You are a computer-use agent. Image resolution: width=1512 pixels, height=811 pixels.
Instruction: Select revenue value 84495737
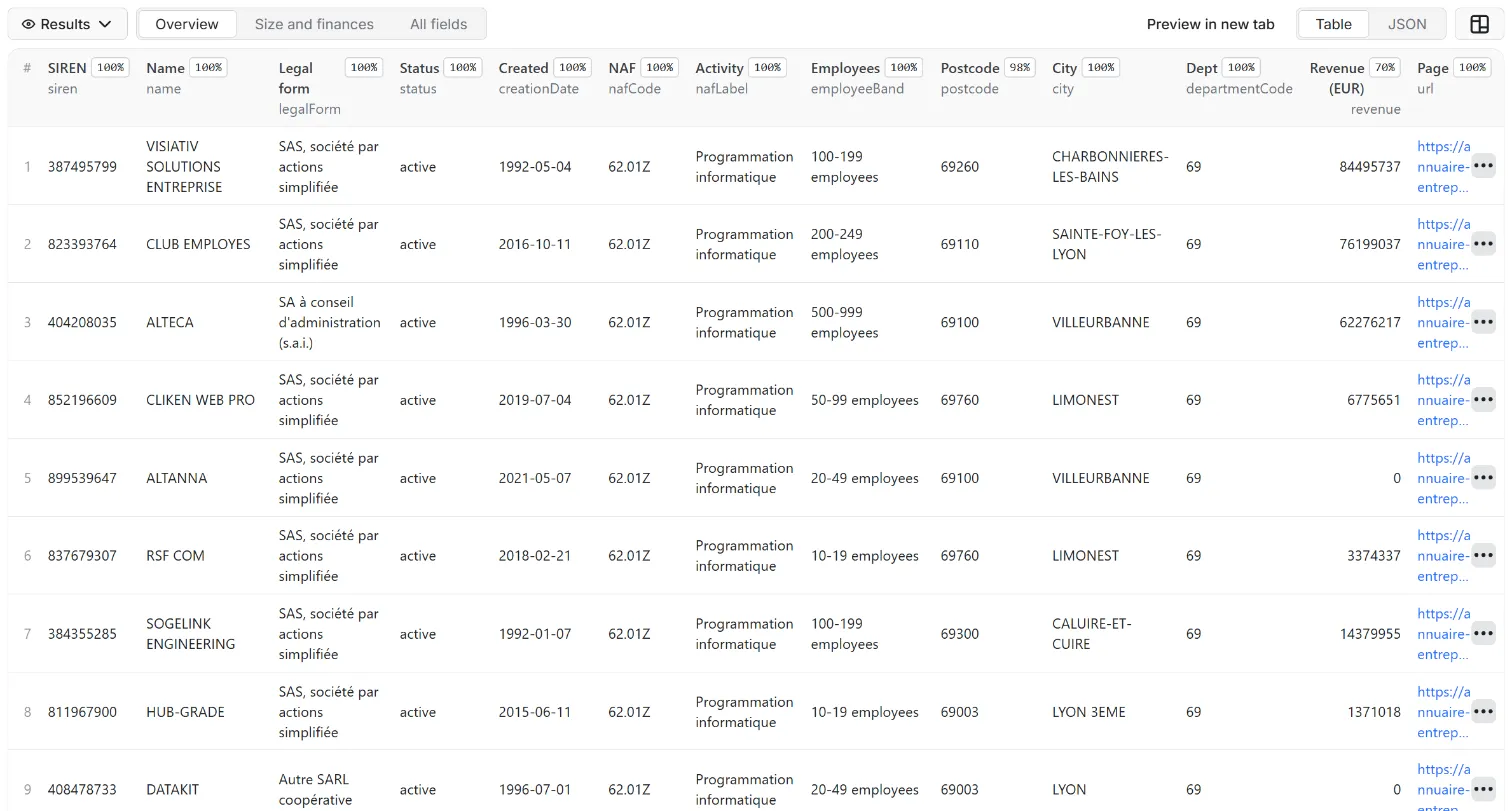click(1370, 167)
